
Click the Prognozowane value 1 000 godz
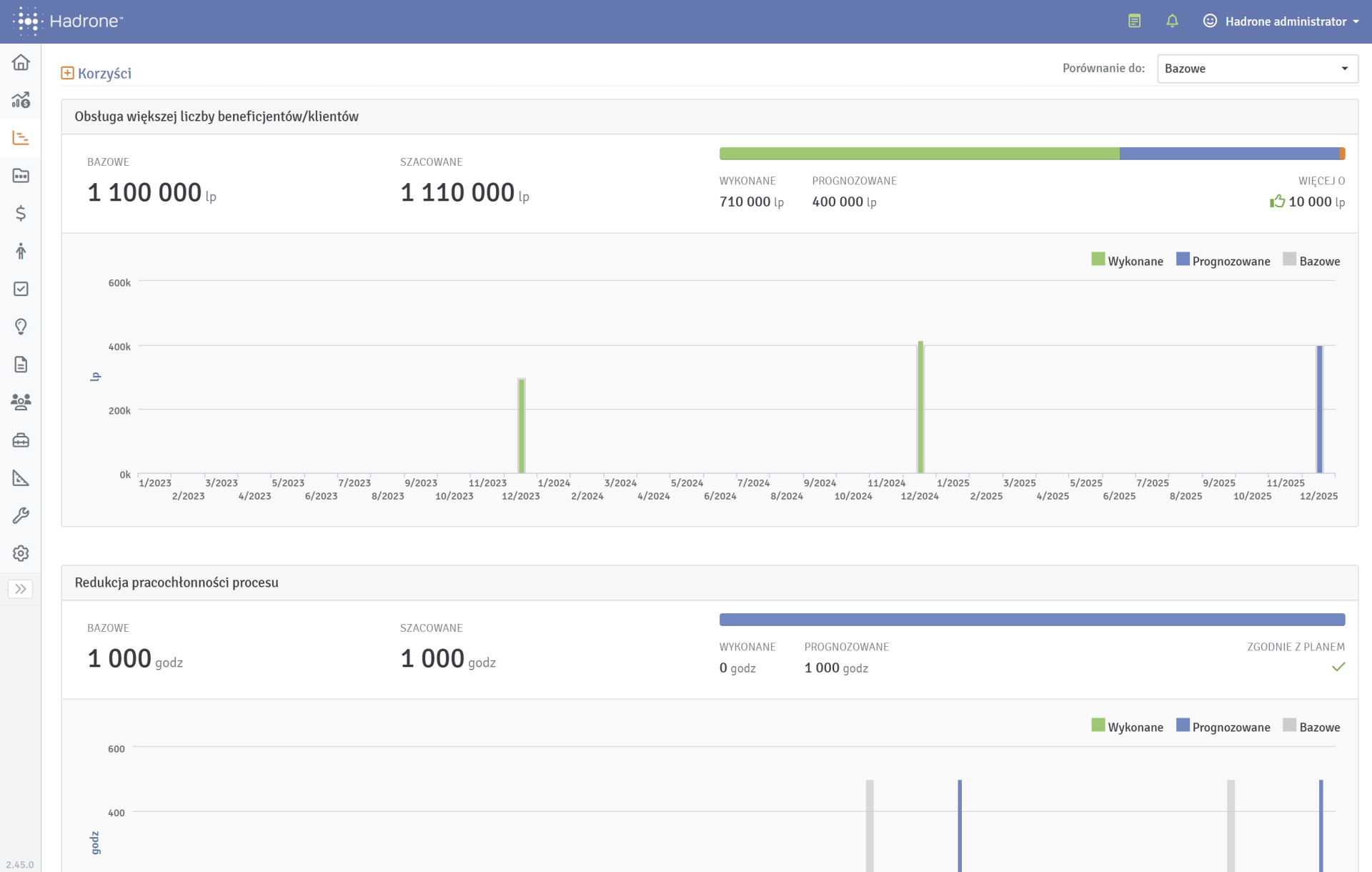pos(836,668)
